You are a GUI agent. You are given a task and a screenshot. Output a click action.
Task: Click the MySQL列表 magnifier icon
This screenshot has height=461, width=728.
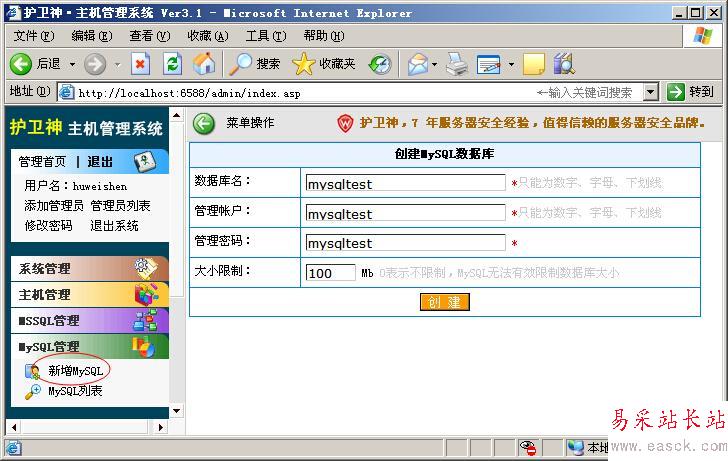[32, 392]
